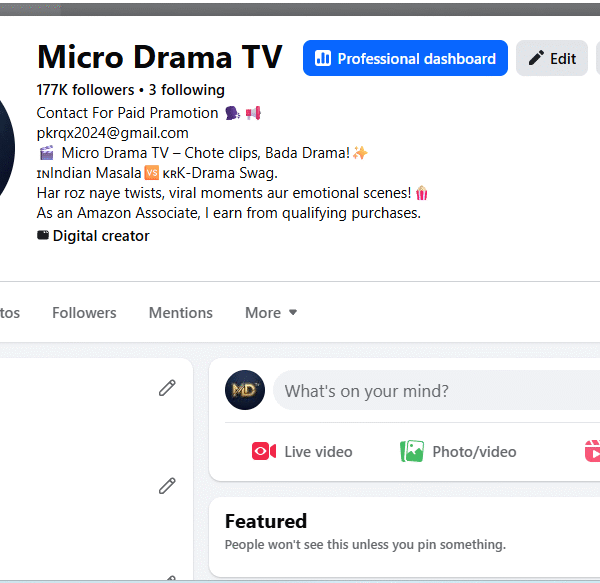Click the "Indian Masala VS K-Drama Swag." line
600x583 pixels.
pyautogui.click(x=157, y=173)
